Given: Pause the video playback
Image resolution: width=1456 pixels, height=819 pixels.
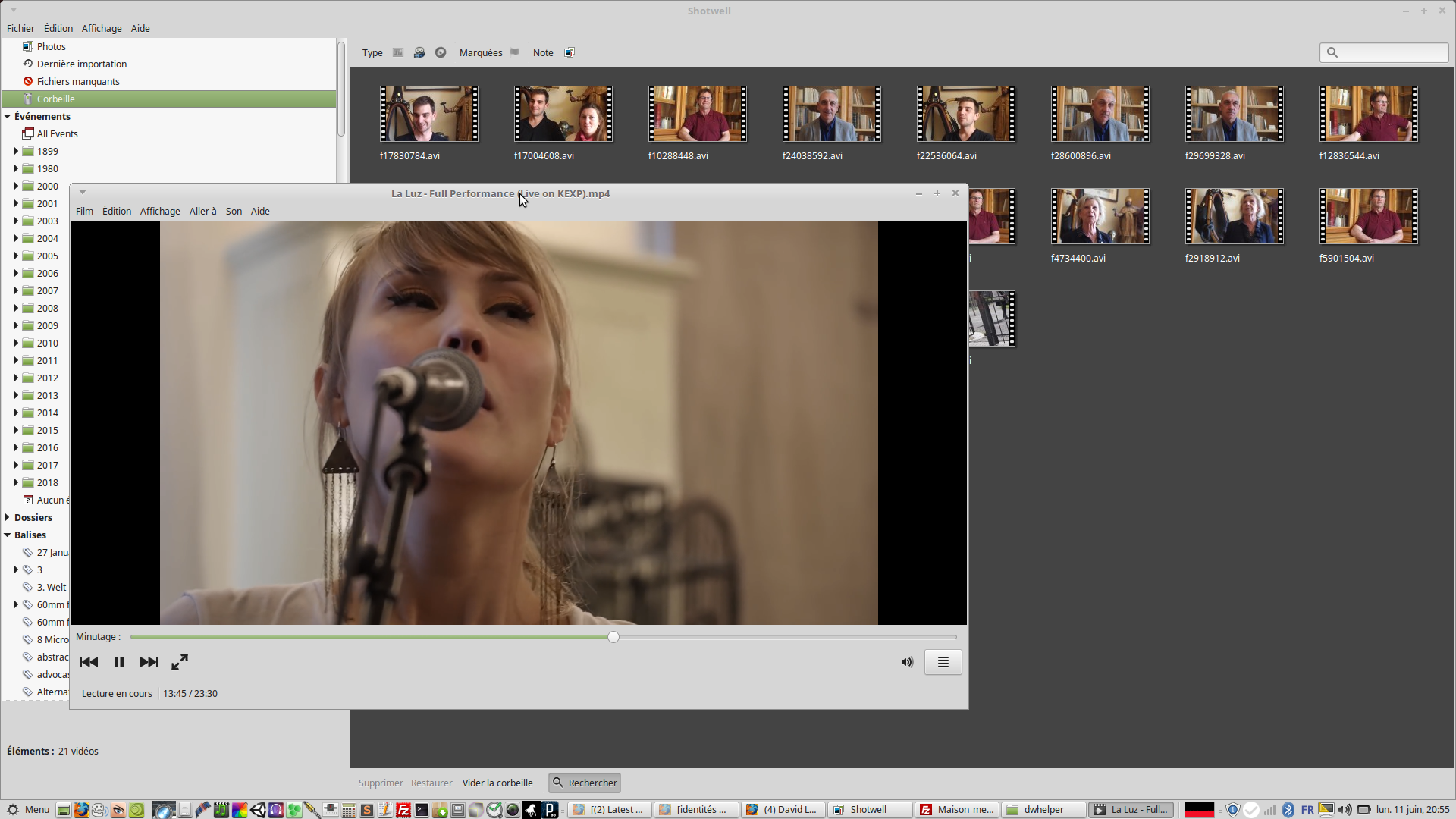Looking at the screenshot, I should (x=119, y=662).
